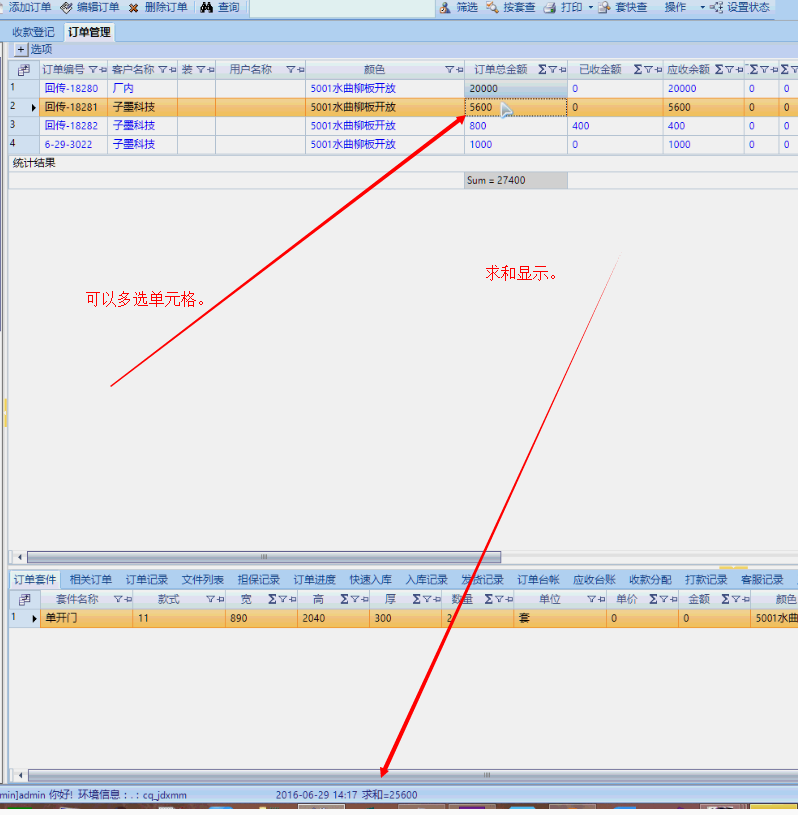Click the 订单总金额 column header
The image size is (798, 815).
[499, 70]
